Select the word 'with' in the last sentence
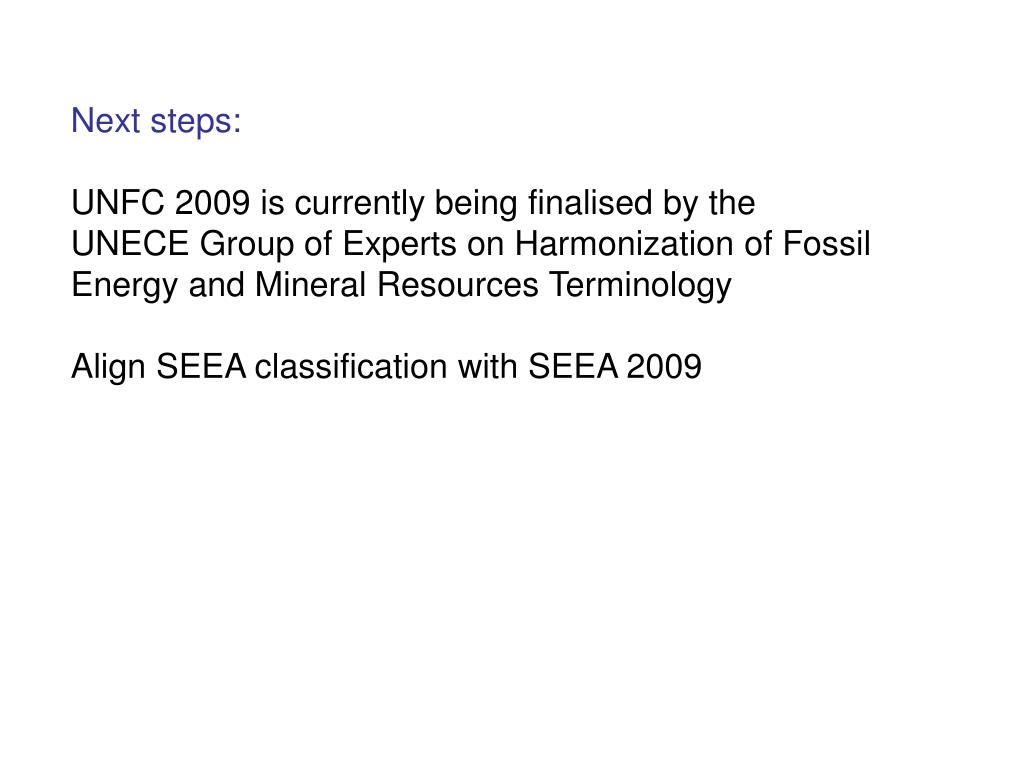Image resolution: width=1024 pixels, height=768 pixels. 487,366
